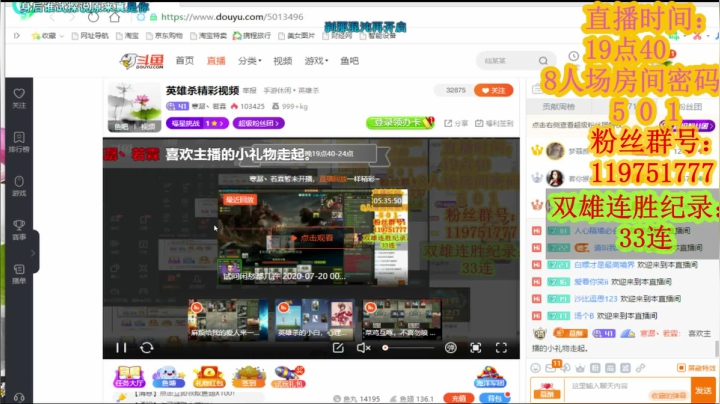720x404 pixels.
Task: Open 关注 heart in left sidebar
Action: pyautogui.click(x=19, y=98)
